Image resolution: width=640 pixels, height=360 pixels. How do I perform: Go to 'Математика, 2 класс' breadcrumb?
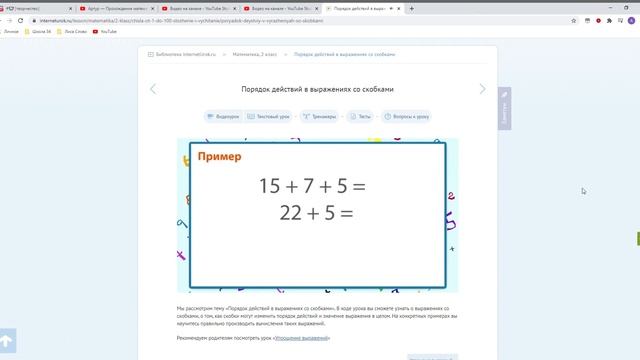[x=255, y=54]
